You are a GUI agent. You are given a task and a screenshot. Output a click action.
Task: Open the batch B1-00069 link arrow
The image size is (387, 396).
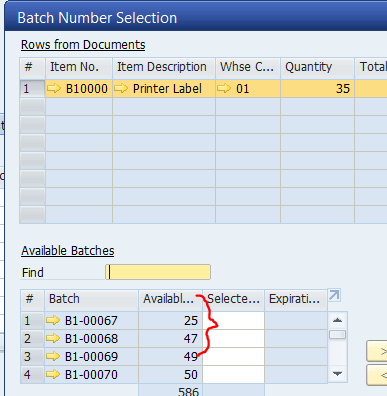click(53, 356)
